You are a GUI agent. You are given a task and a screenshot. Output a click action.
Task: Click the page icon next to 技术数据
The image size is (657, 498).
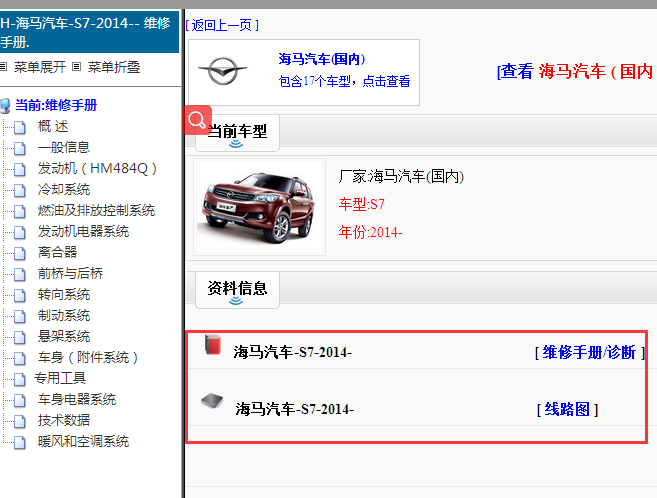click(x=19, y=421)
